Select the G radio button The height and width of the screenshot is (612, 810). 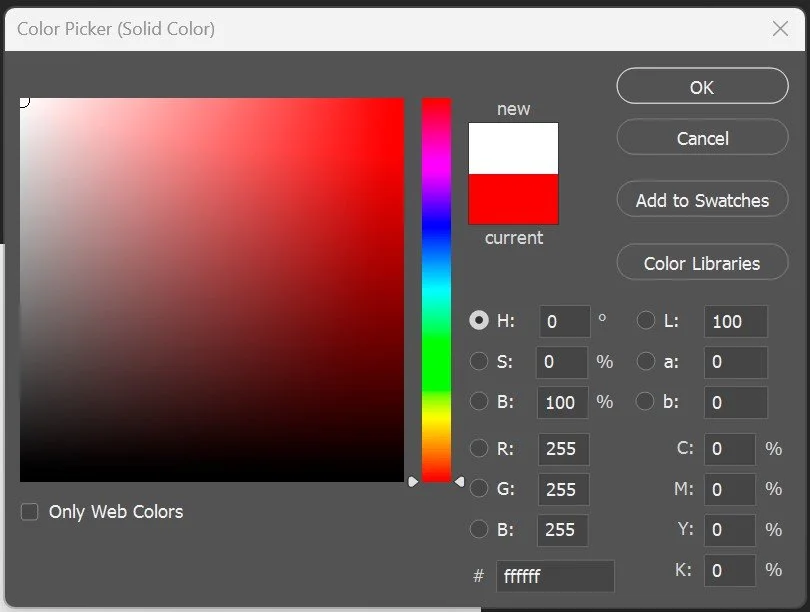point(479,489)
